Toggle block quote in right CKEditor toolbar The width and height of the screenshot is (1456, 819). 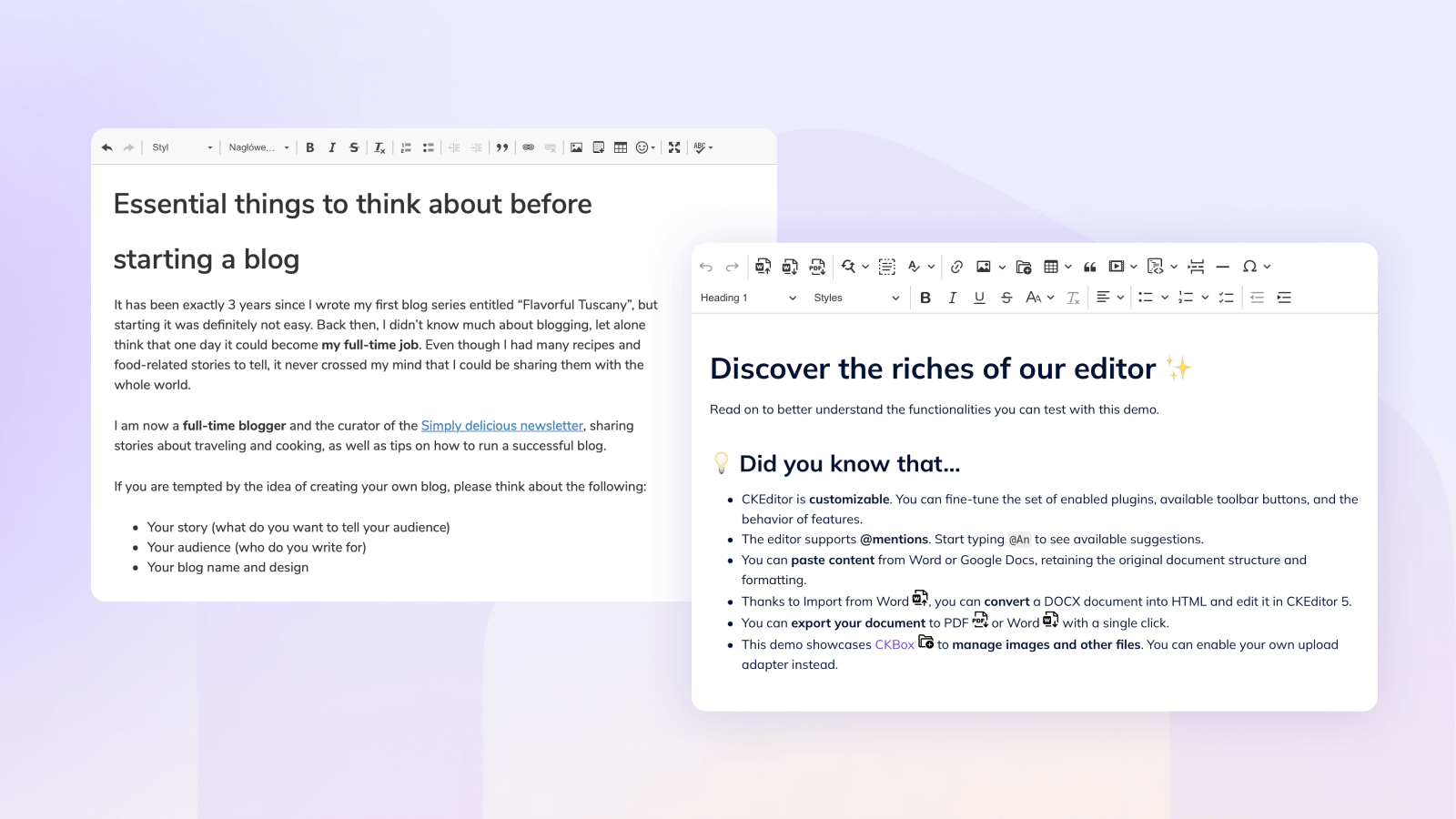1090,267
